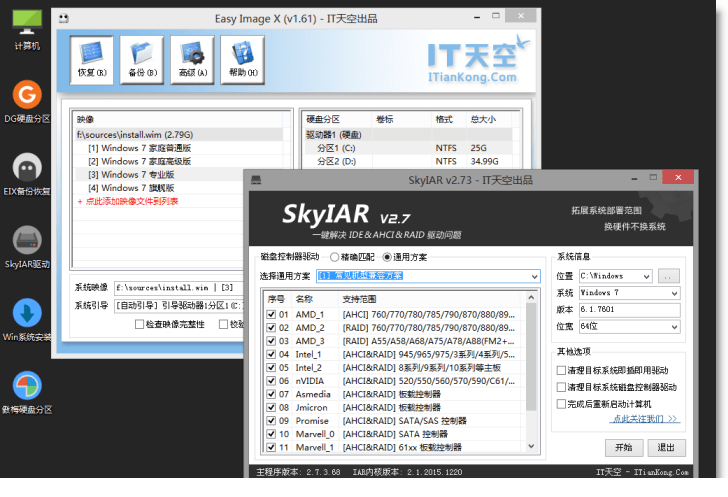Uncheck driver row 04 Intel_1
The height and width of the screenshot is (497, 728).
(x=271, y=354)
